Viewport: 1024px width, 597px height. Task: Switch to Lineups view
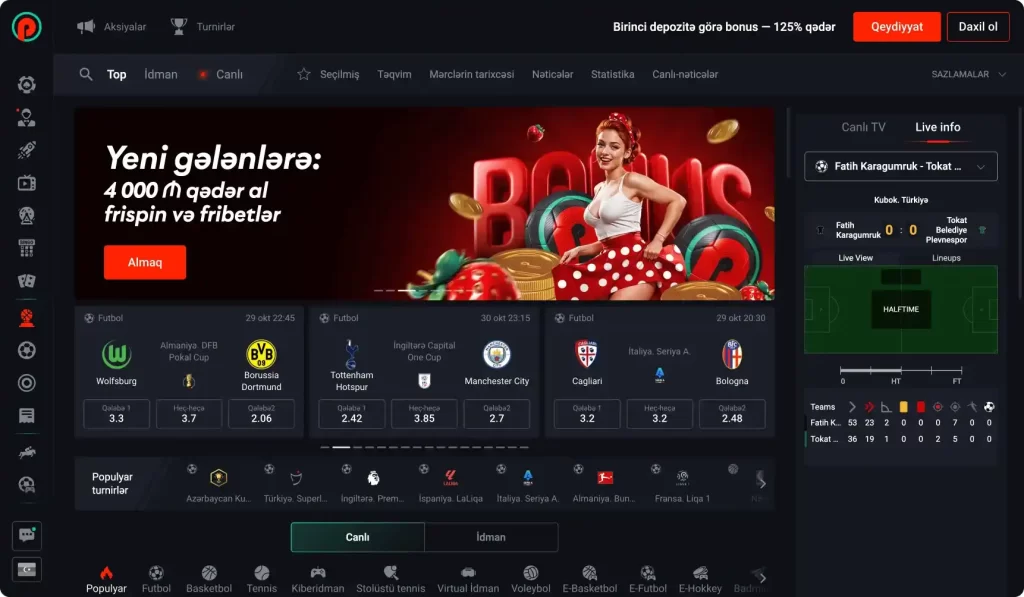[x=946, y=258]
